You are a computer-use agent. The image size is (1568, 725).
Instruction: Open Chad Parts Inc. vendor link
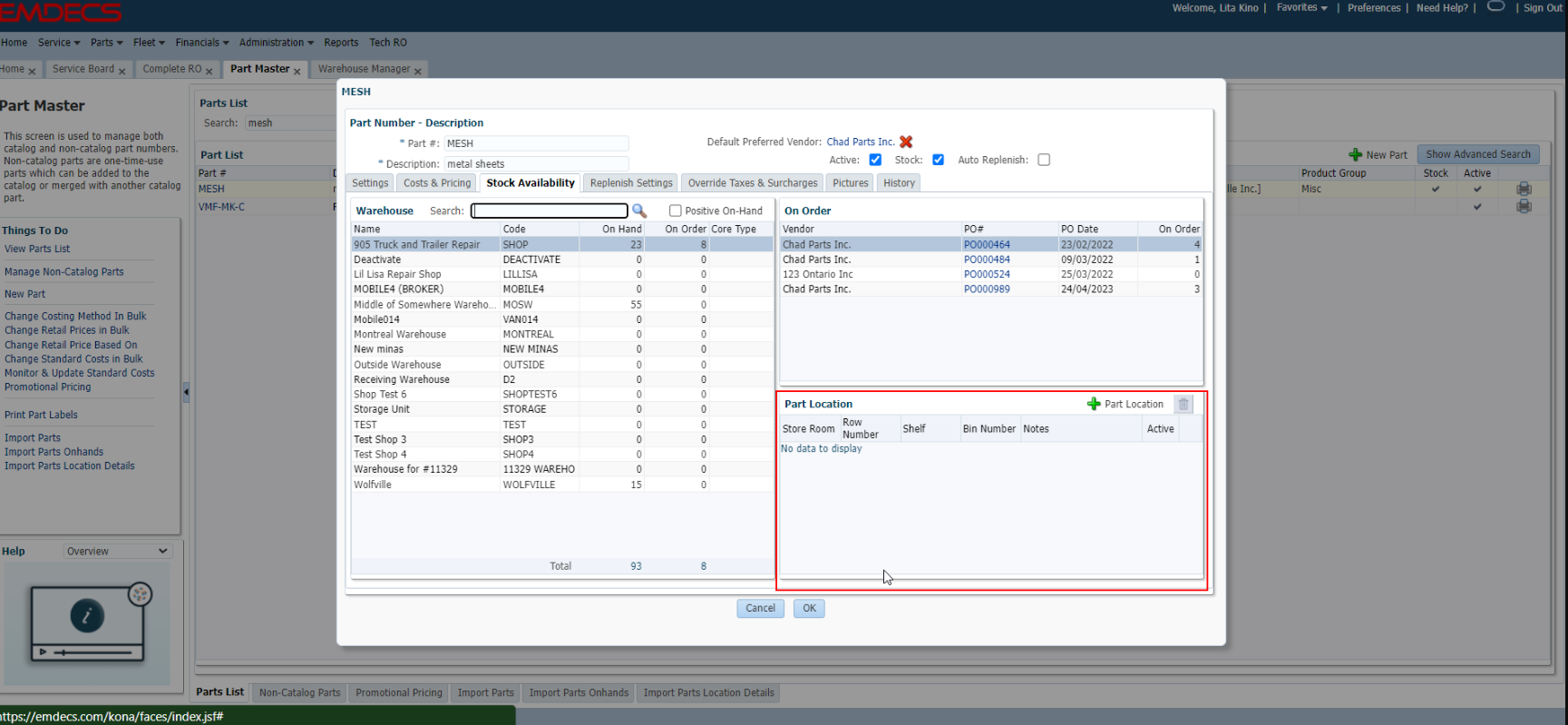pos(861,142)
